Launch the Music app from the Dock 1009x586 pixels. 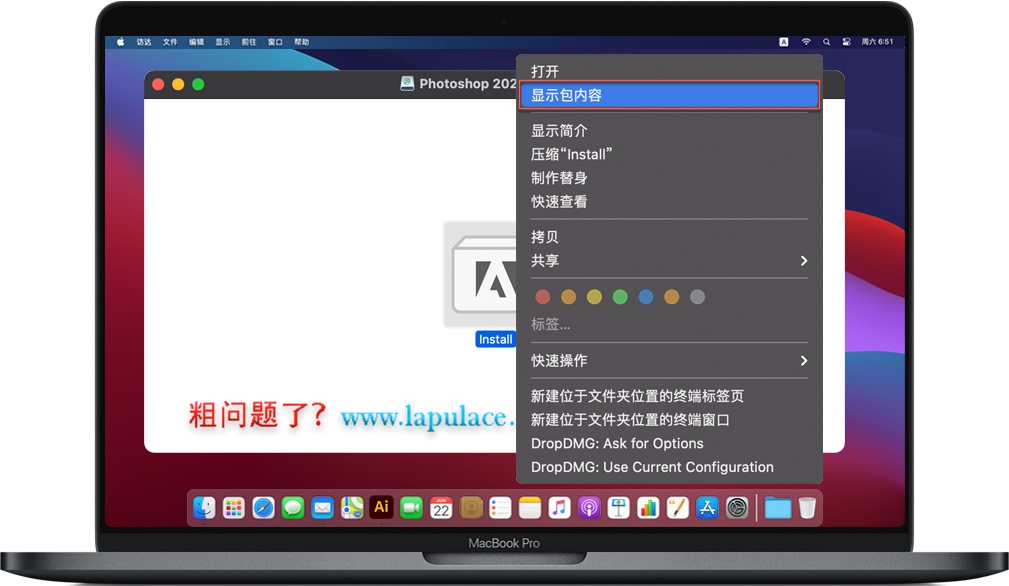(557, 507)
